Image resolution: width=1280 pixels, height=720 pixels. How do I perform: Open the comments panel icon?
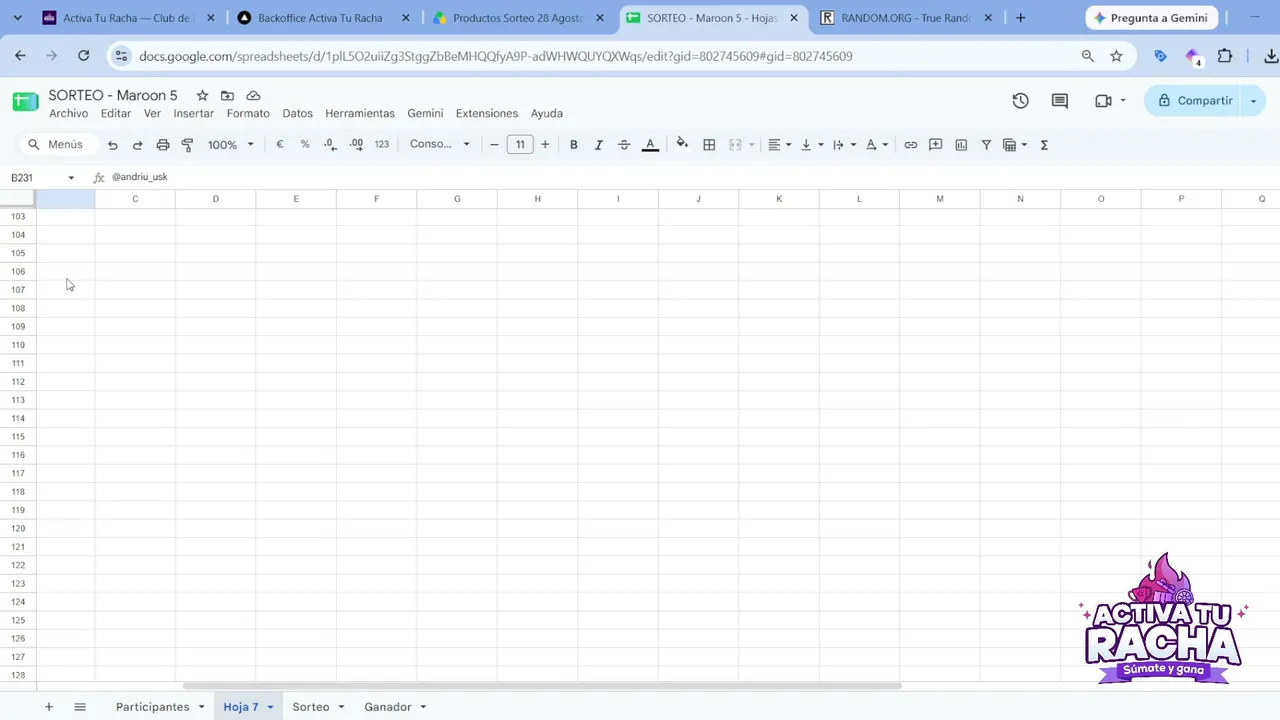click(x=1060, y=101)
